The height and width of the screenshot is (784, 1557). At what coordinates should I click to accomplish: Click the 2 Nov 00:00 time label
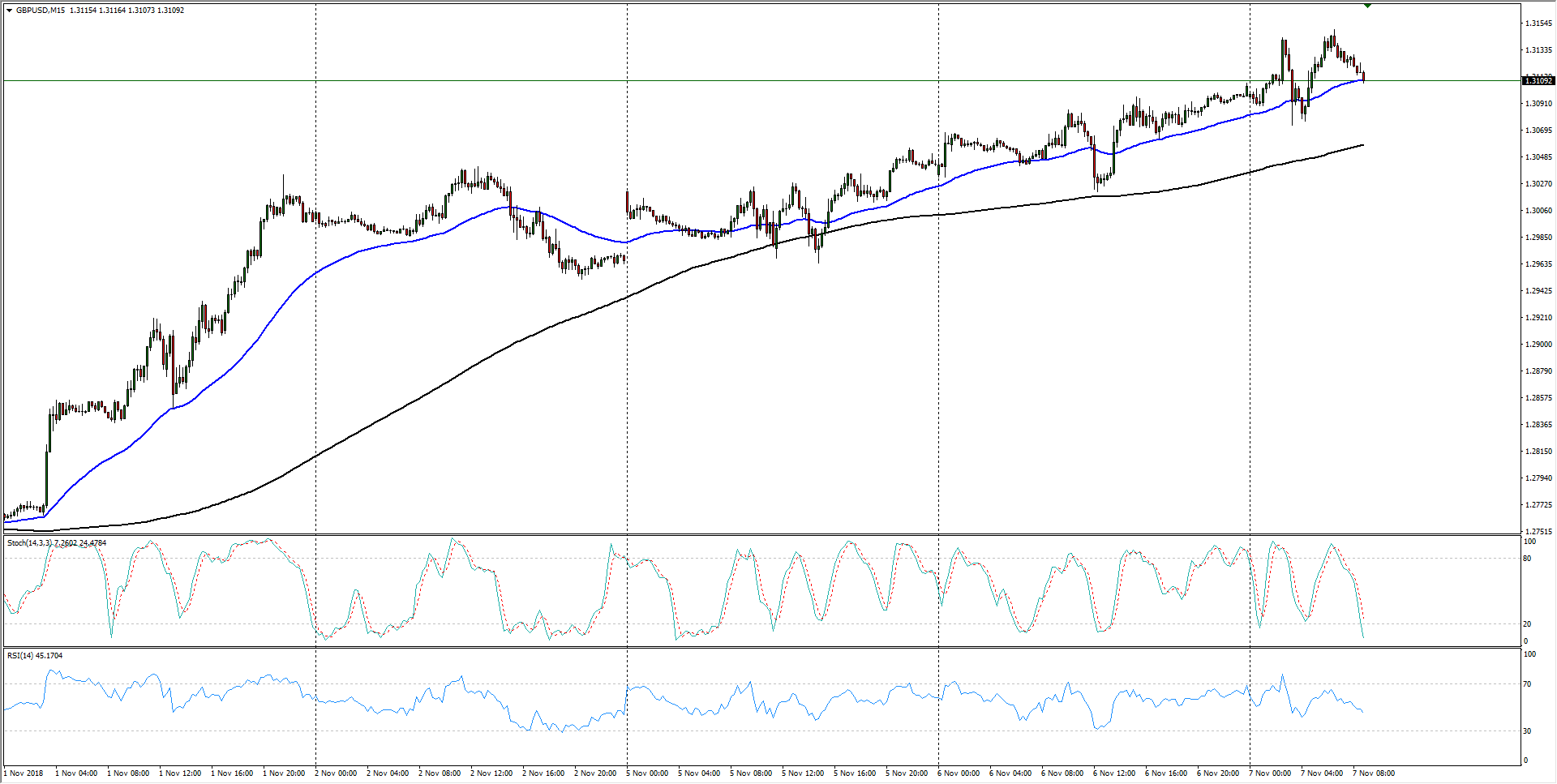tap(336, 773)
